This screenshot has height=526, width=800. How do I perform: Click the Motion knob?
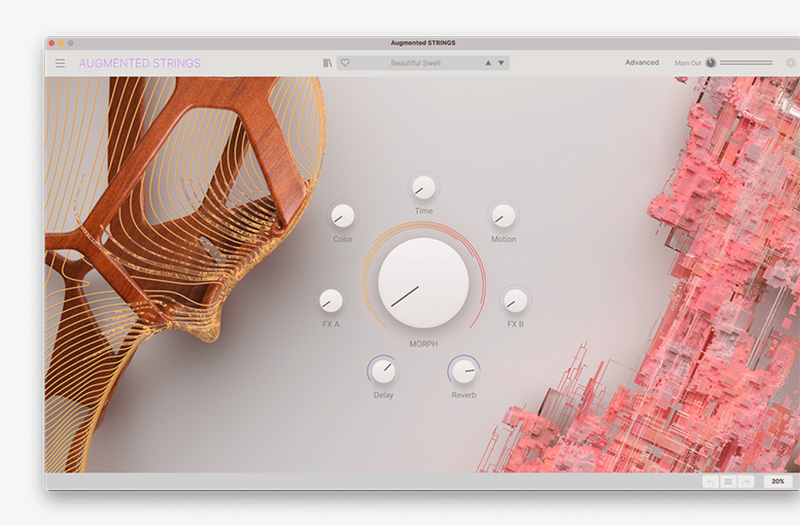click(x=504, y=216)
